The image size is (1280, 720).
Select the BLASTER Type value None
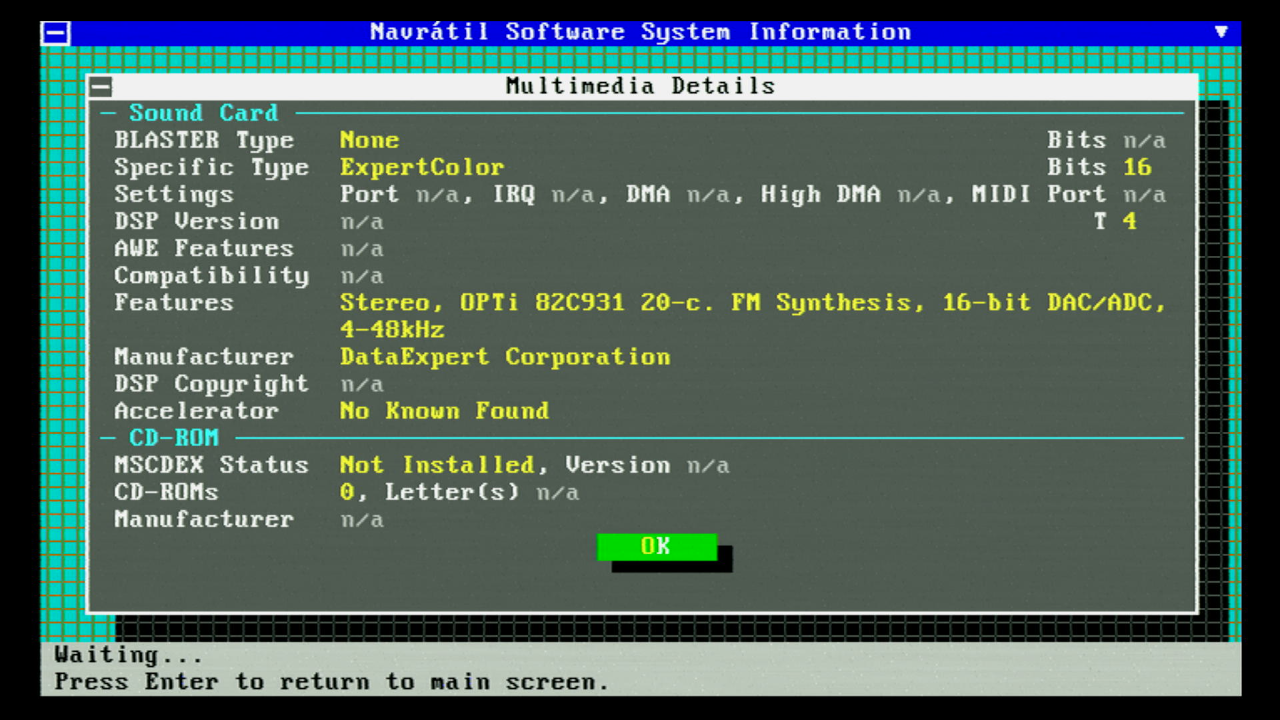pyautogui.click(x=369, y=140)
